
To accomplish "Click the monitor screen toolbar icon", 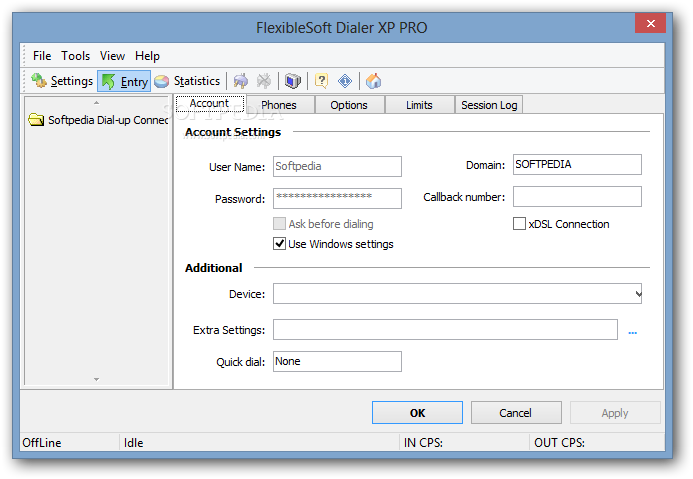I will (x=293, y=81).
